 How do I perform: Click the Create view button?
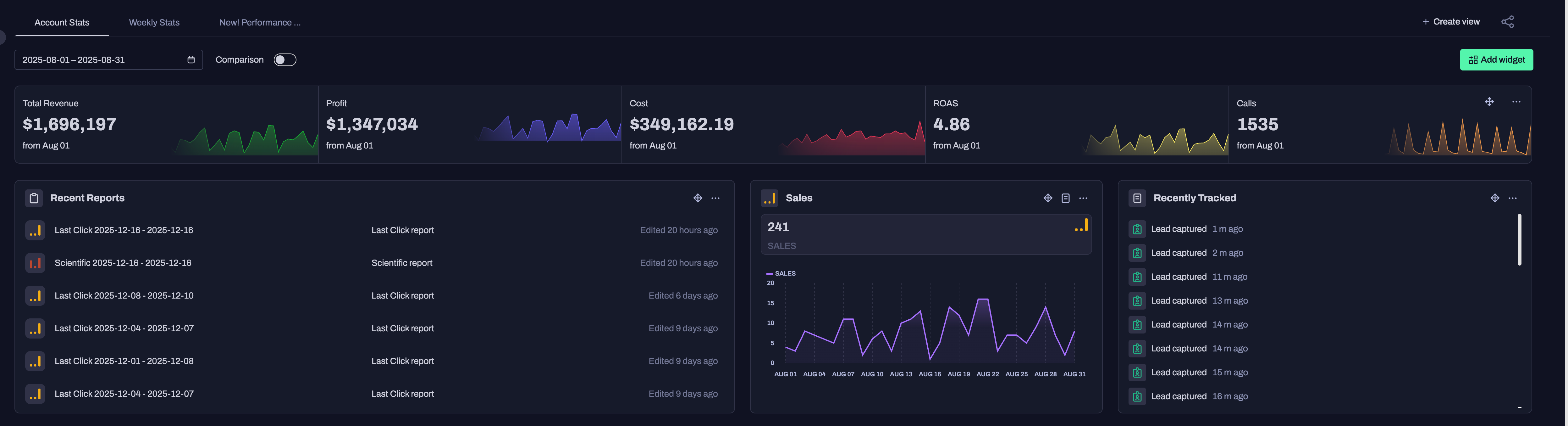click(1450, 22)
